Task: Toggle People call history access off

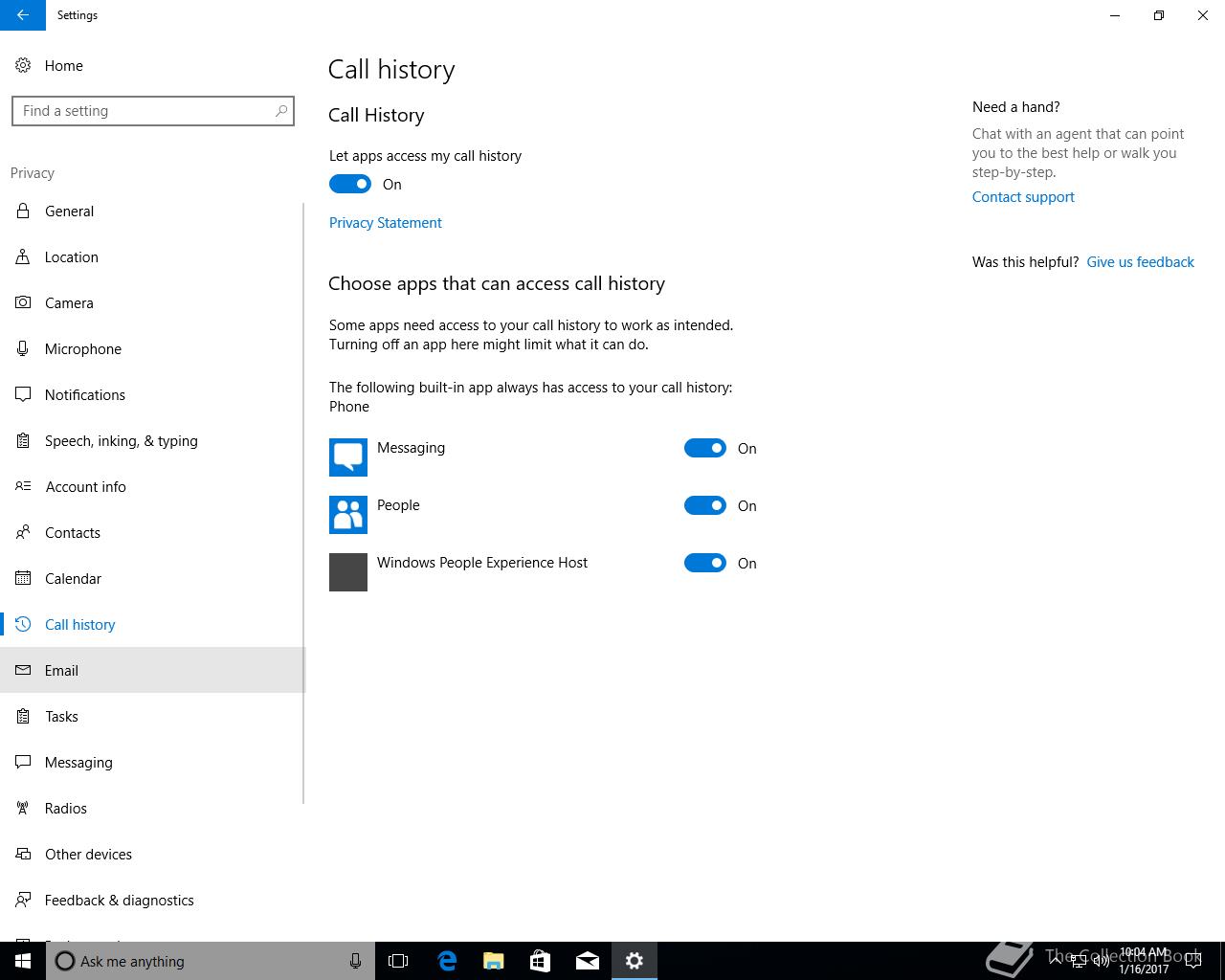Action: click(705, 505)
